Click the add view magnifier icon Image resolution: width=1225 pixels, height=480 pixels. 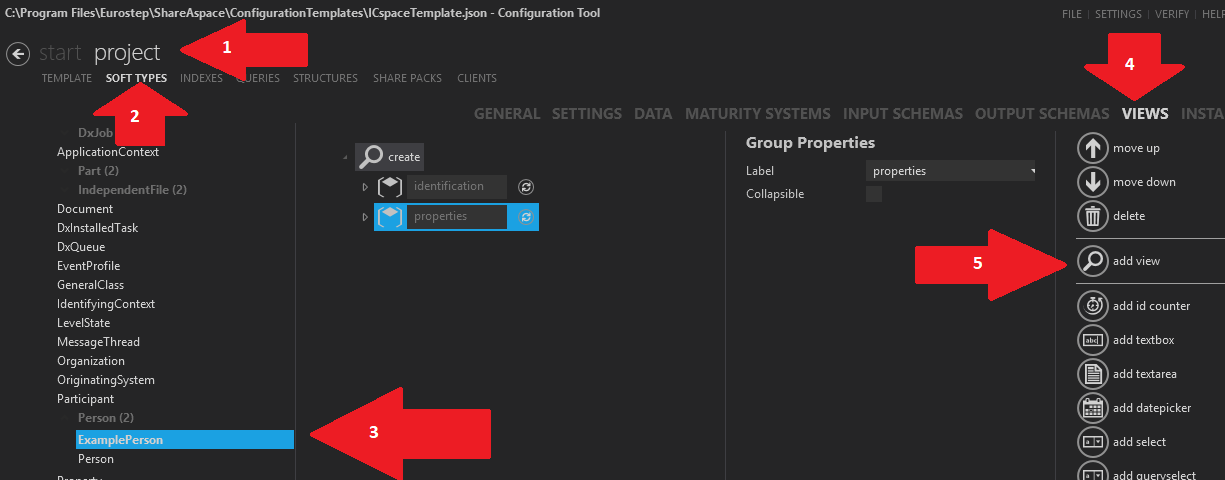coord(1093,261)
